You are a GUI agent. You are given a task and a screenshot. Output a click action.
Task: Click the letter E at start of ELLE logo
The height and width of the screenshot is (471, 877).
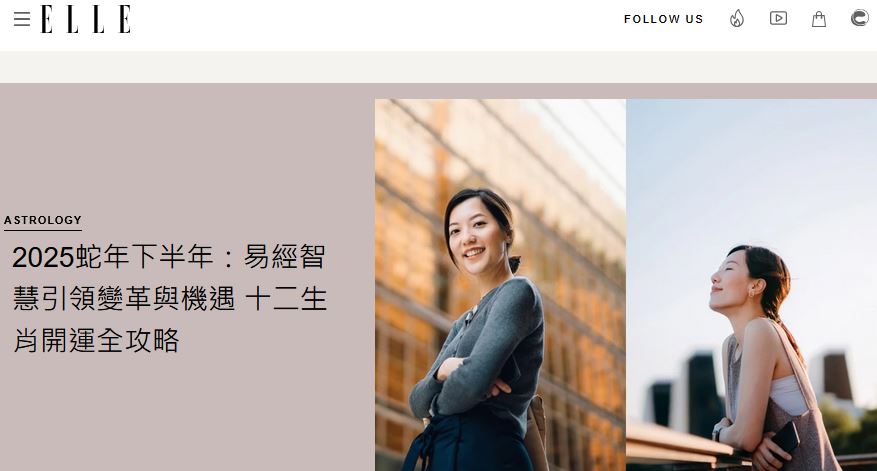point(47,19)
